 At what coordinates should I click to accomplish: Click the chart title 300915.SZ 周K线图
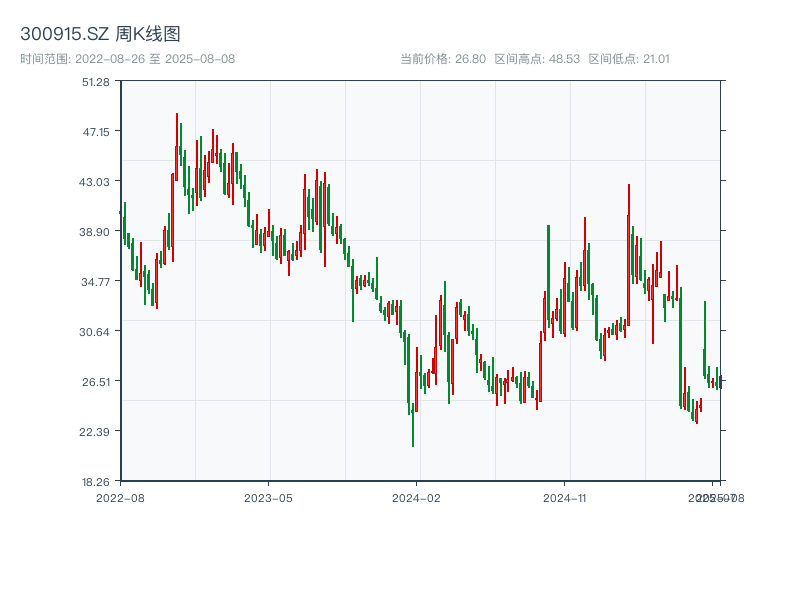[100, 35]
